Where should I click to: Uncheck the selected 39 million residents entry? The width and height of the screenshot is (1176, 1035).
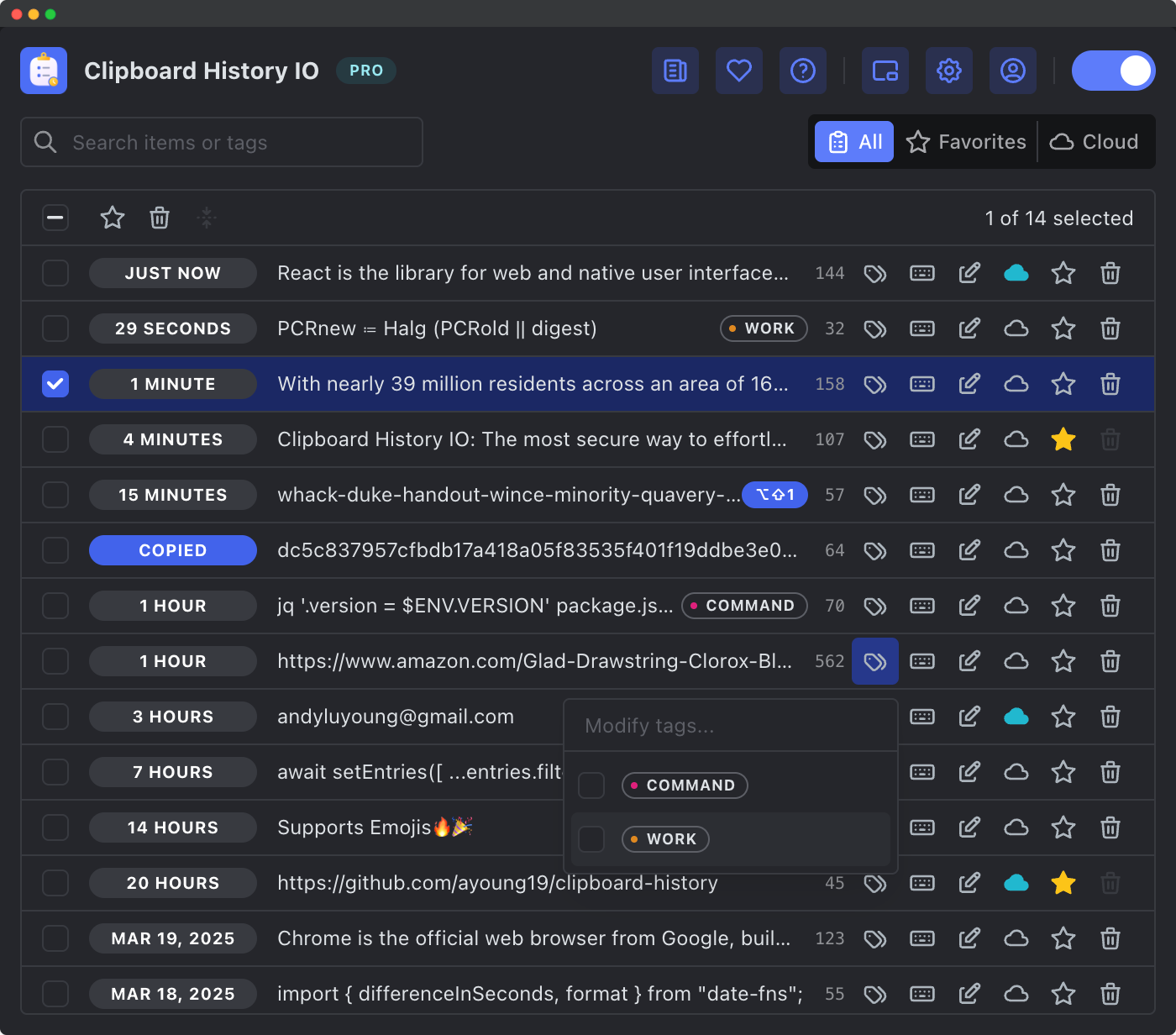[55, 384]
